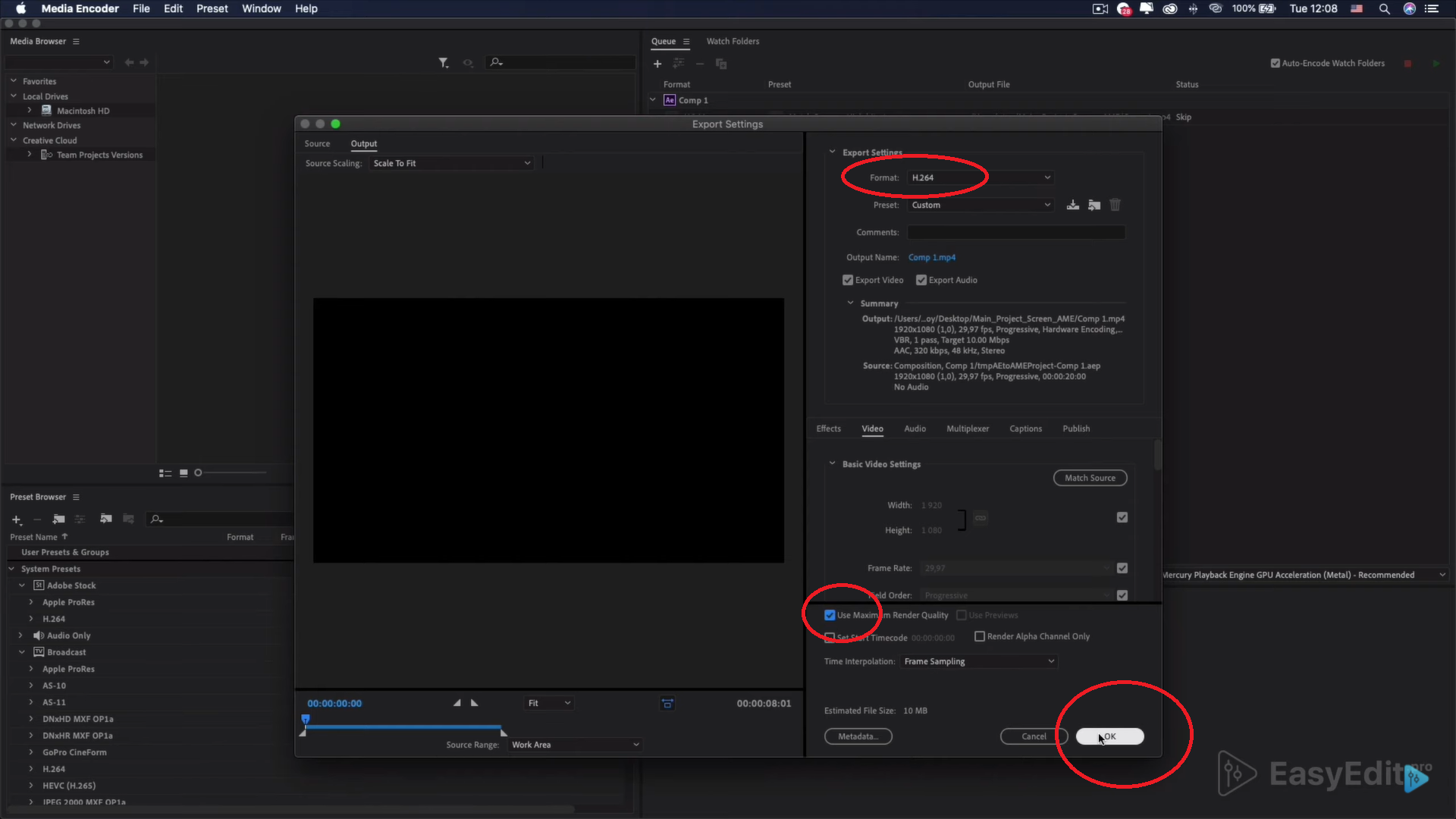Toggle Auto-Encode Watch Folders checkbox
This screenshot has height=819, width=1456.
1276,64
